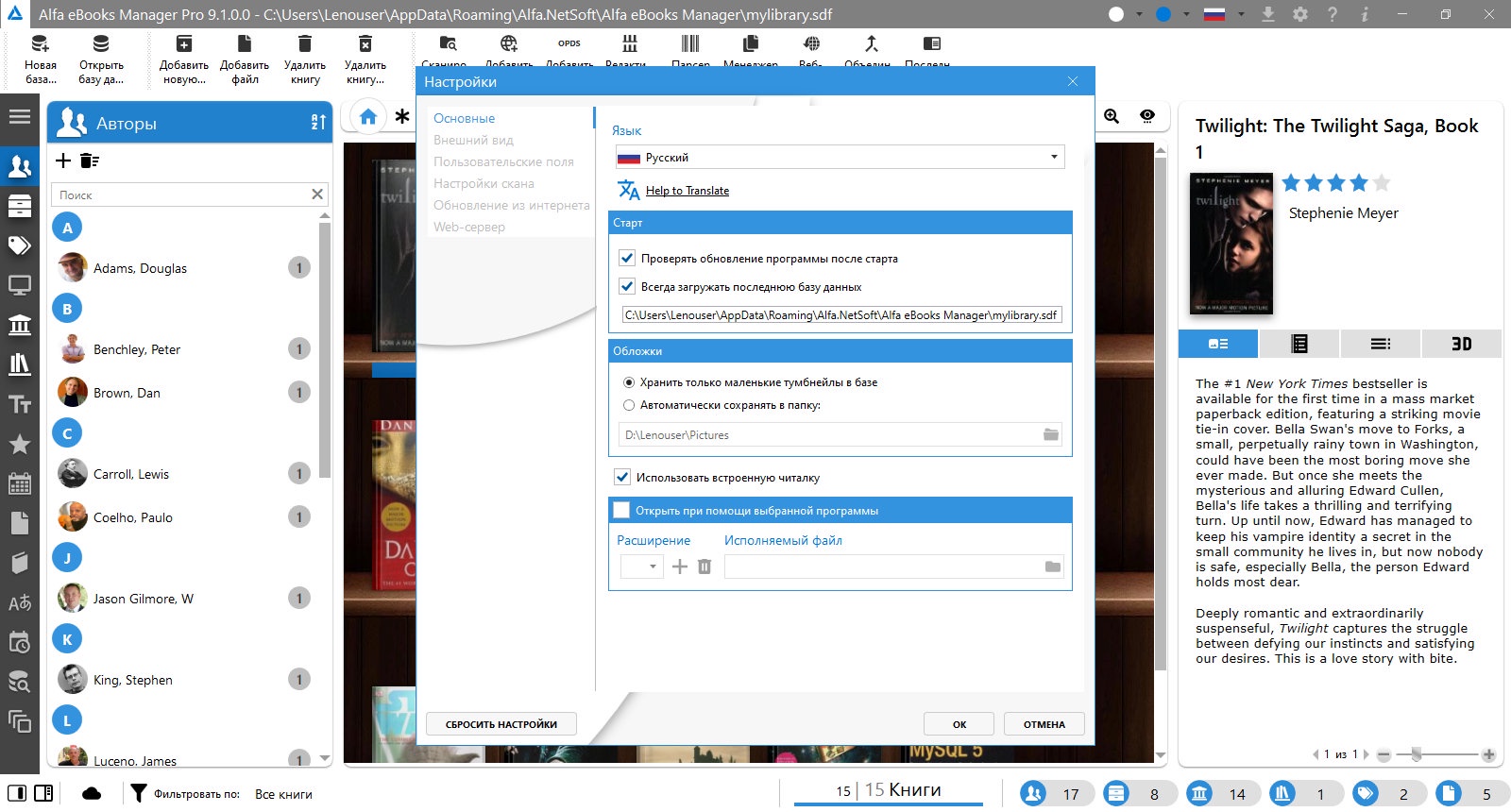The width and height of the screenshot is (1511, 812).
Task: Open Web-сервер settings section
Action: pyautogui.click(x=468, y=227)
